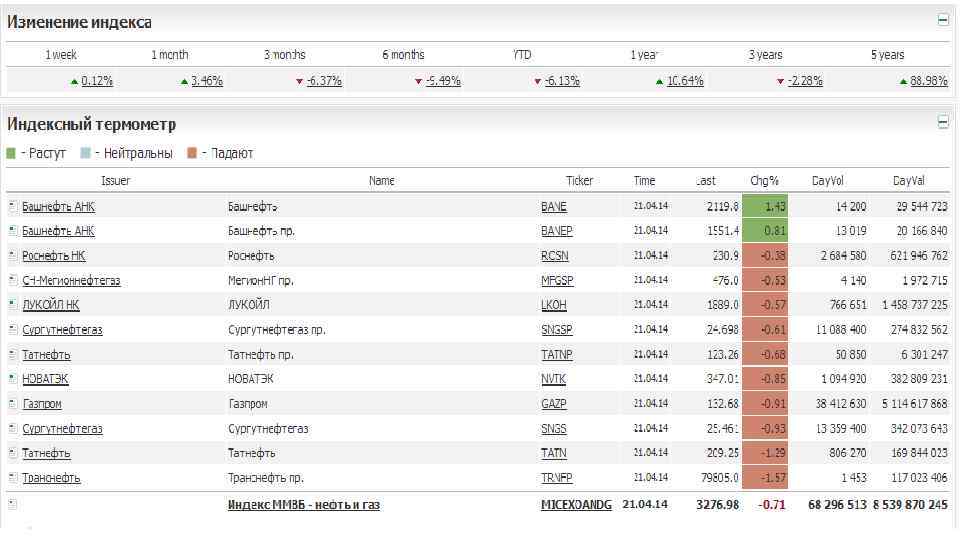
Task: Open ticker link ROSN for Роснефть
Action: (x=555, y=255)
